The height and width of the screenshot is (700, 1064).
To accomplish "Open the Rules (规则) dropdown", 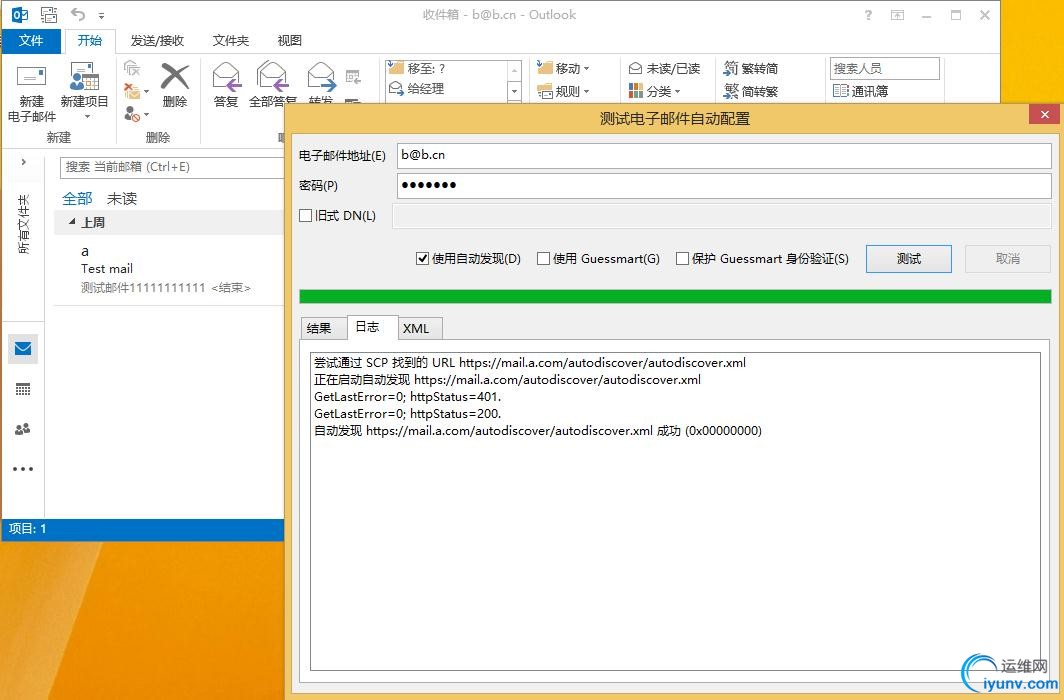I will (x=563, y=91).
